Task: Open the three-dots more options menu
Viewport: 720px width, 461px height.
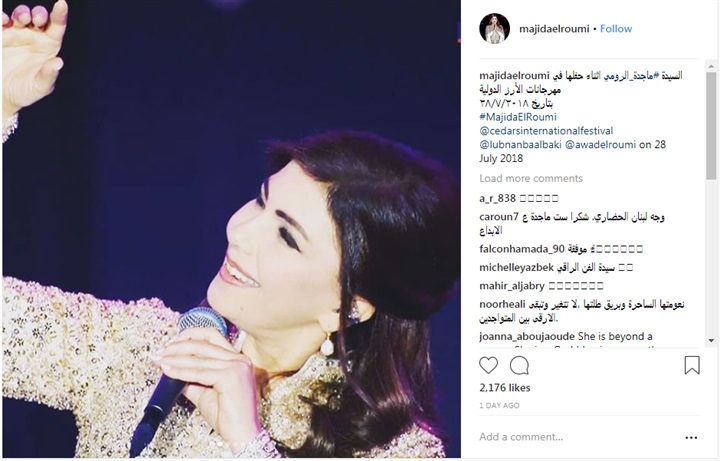Action: pos(691,438)
